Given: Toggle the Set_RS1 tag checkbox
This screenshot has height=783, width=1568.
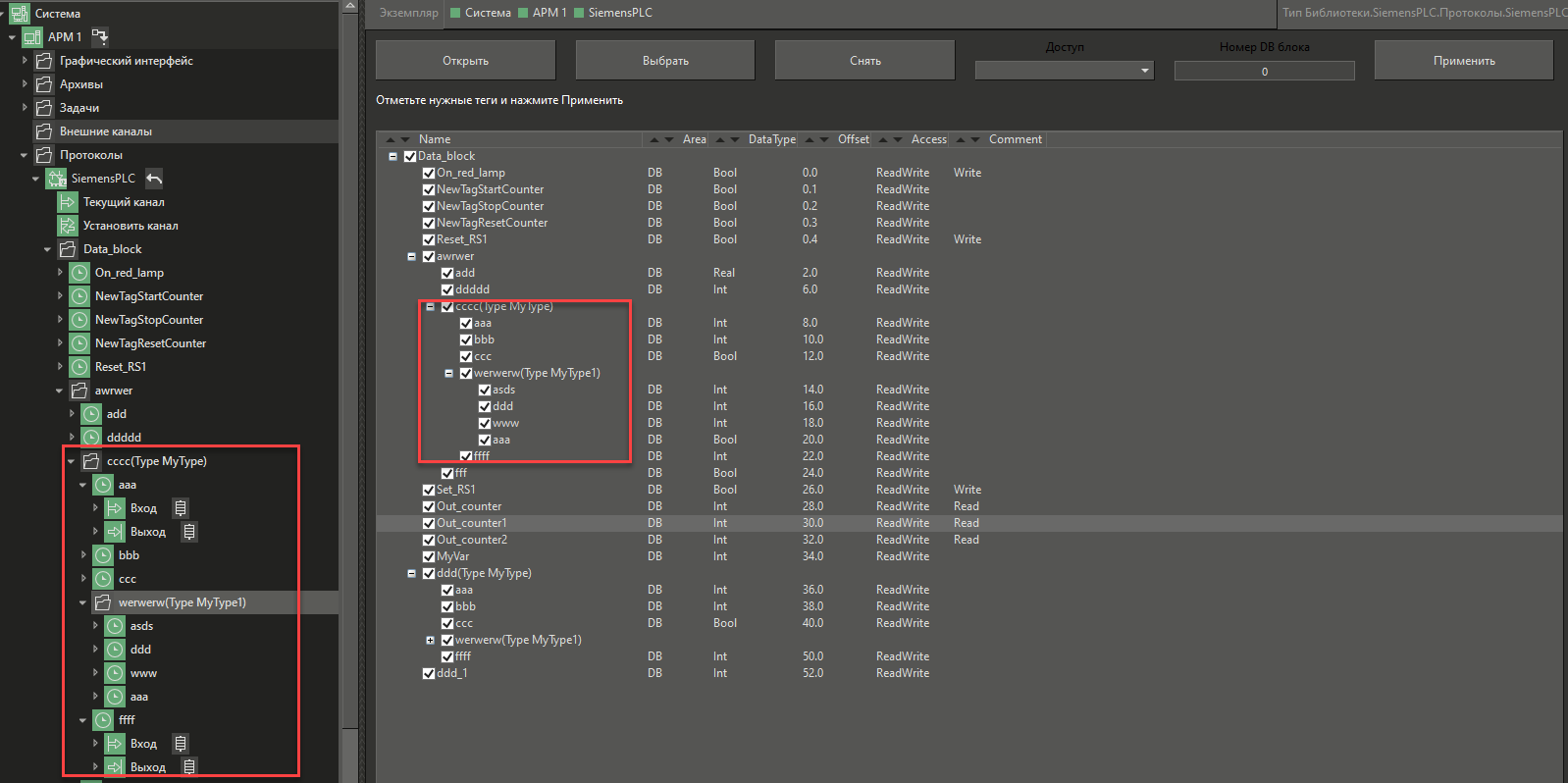Looking at the screenshot, I should (429, 490).
